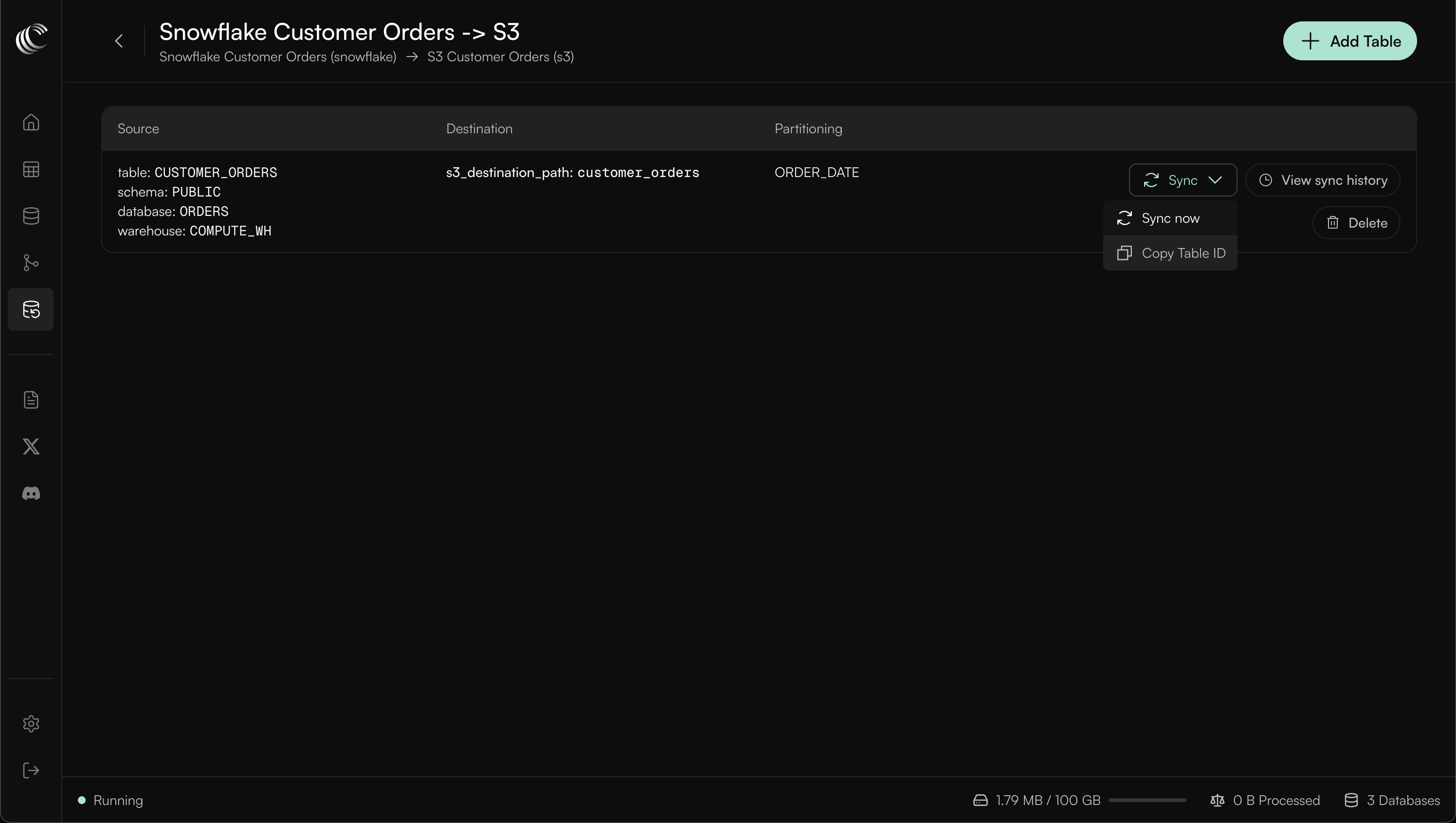Click the S3 Customer Orders (s3) subtitle

pos(500,57)
